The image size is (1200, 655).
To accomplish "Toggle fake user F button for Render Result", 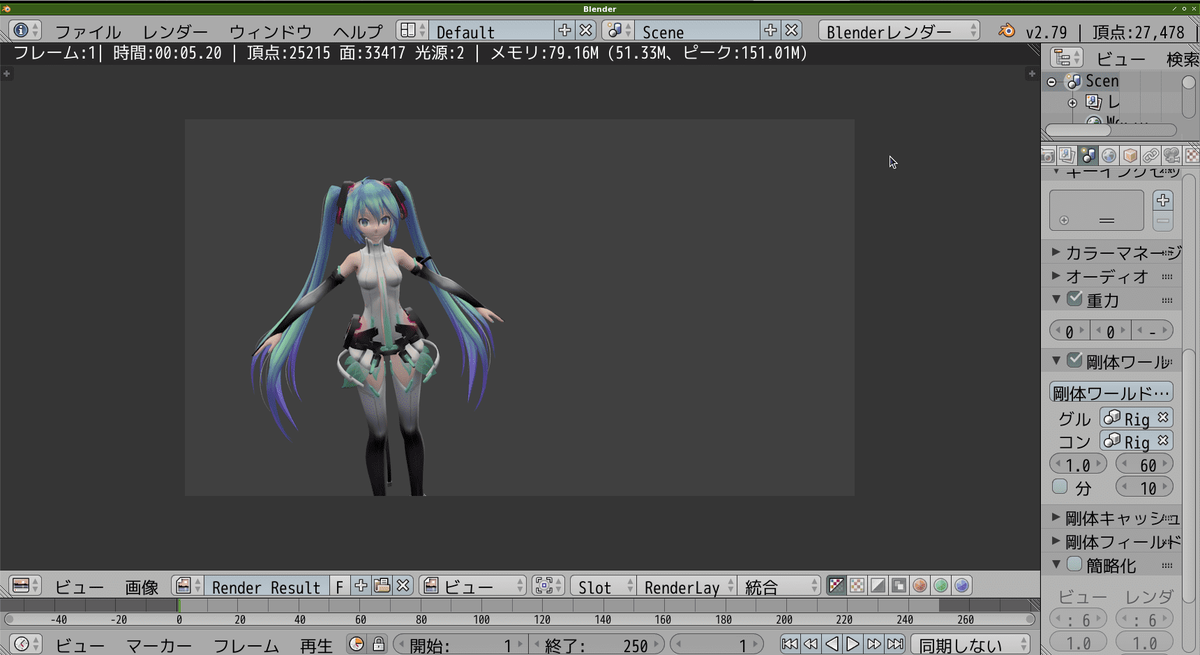I will [339, 587].
